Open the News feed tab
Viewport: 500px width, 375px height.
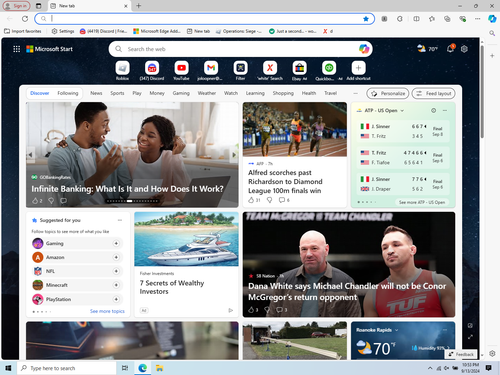(x=96, y=93)
